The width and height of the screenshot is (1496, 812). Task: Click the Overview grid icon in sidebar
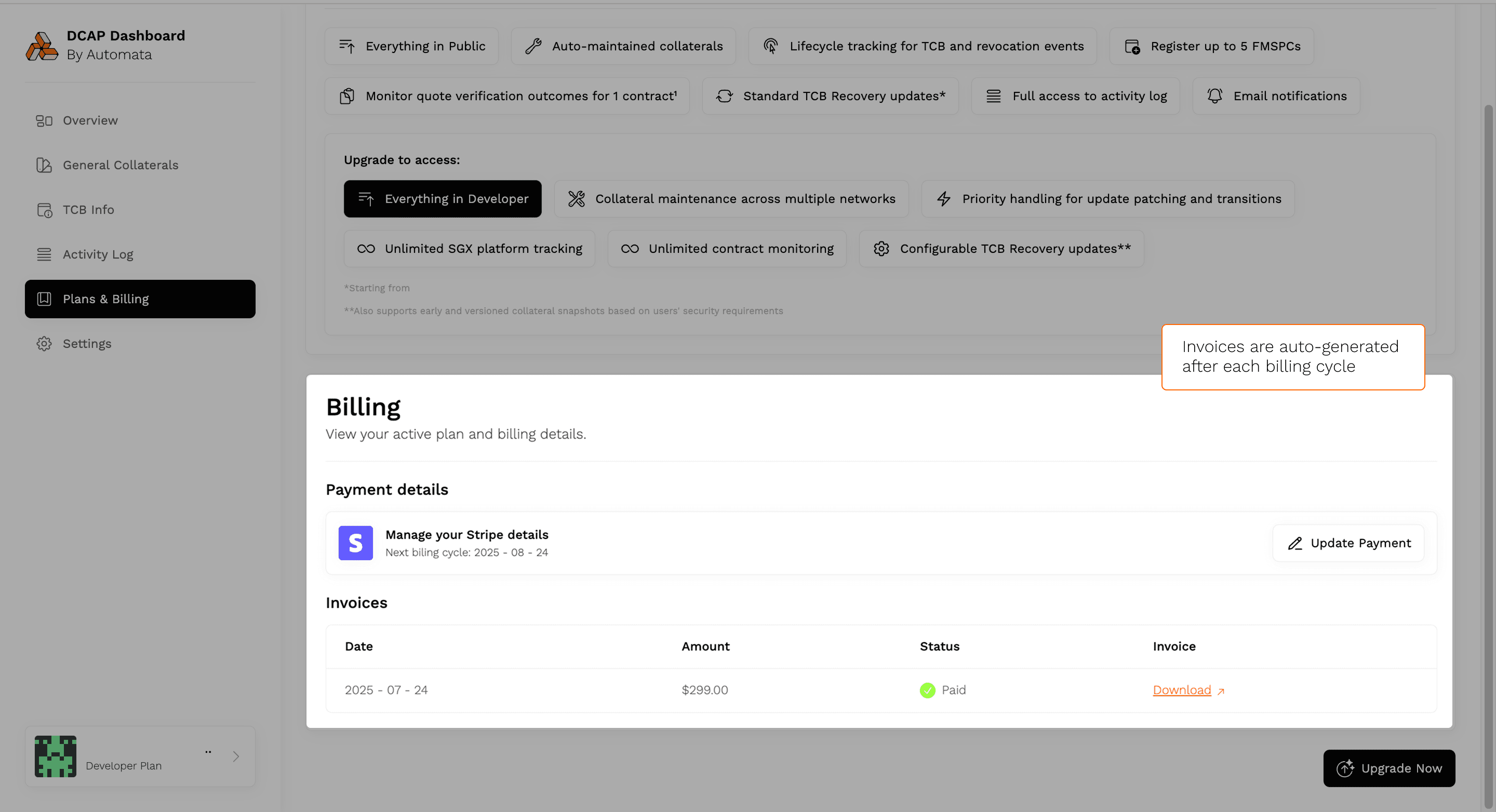pos(44,120)
